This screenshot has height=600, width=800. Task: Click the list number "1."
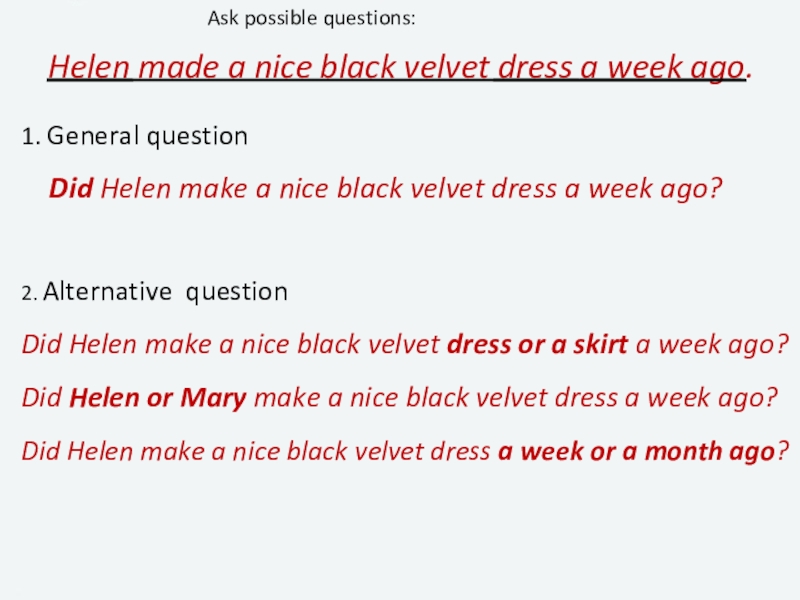coord(31,136)
